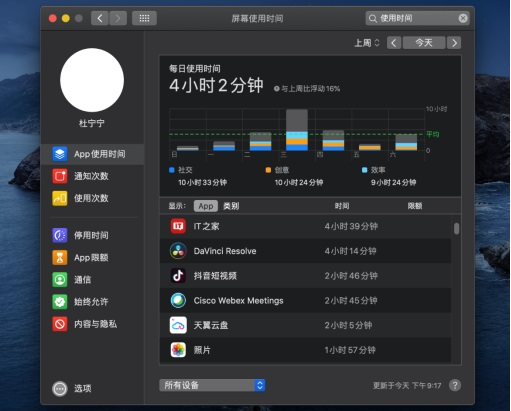Click the DaVinci Resolve app icon
The width and height of the screenshot is (511, 411).
click(x=178, y=251)
